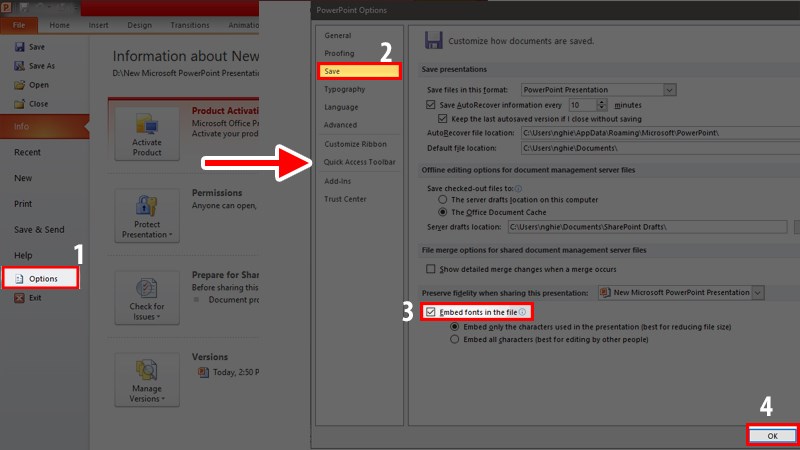
Task: Click the info icon next to Embed fonts
Action: pos(522,312)
